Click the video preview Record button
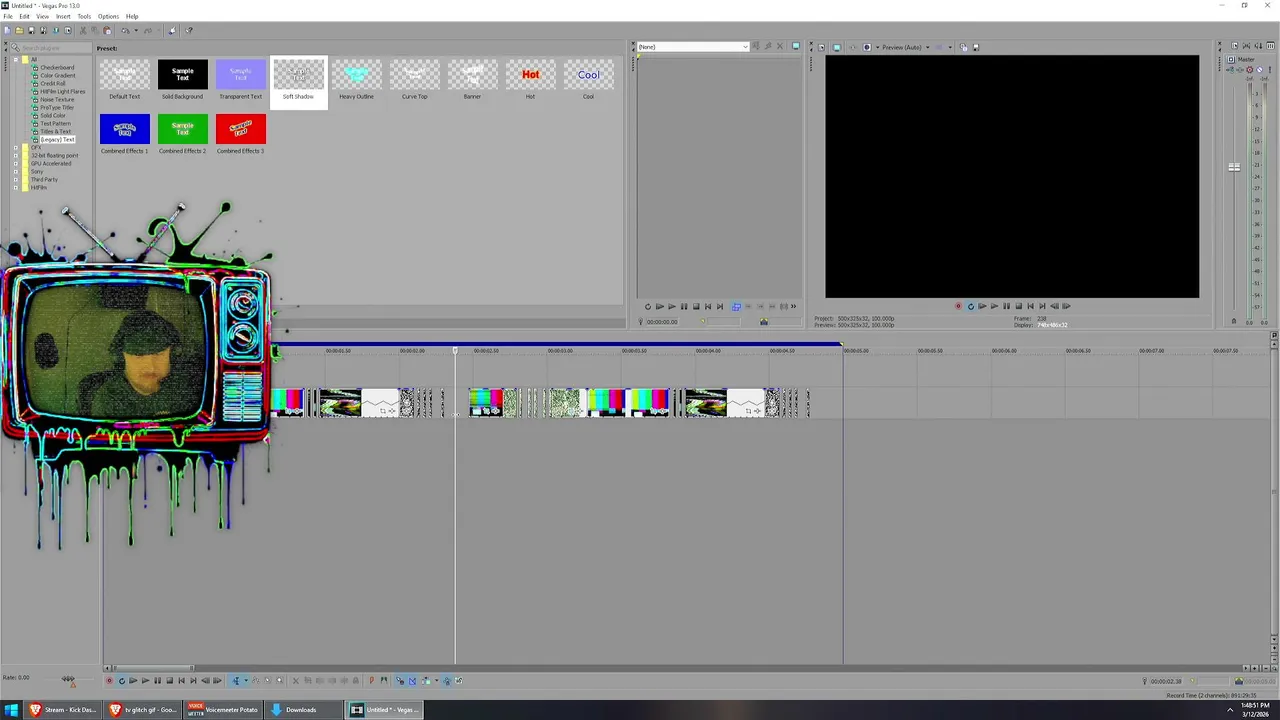 958,306
